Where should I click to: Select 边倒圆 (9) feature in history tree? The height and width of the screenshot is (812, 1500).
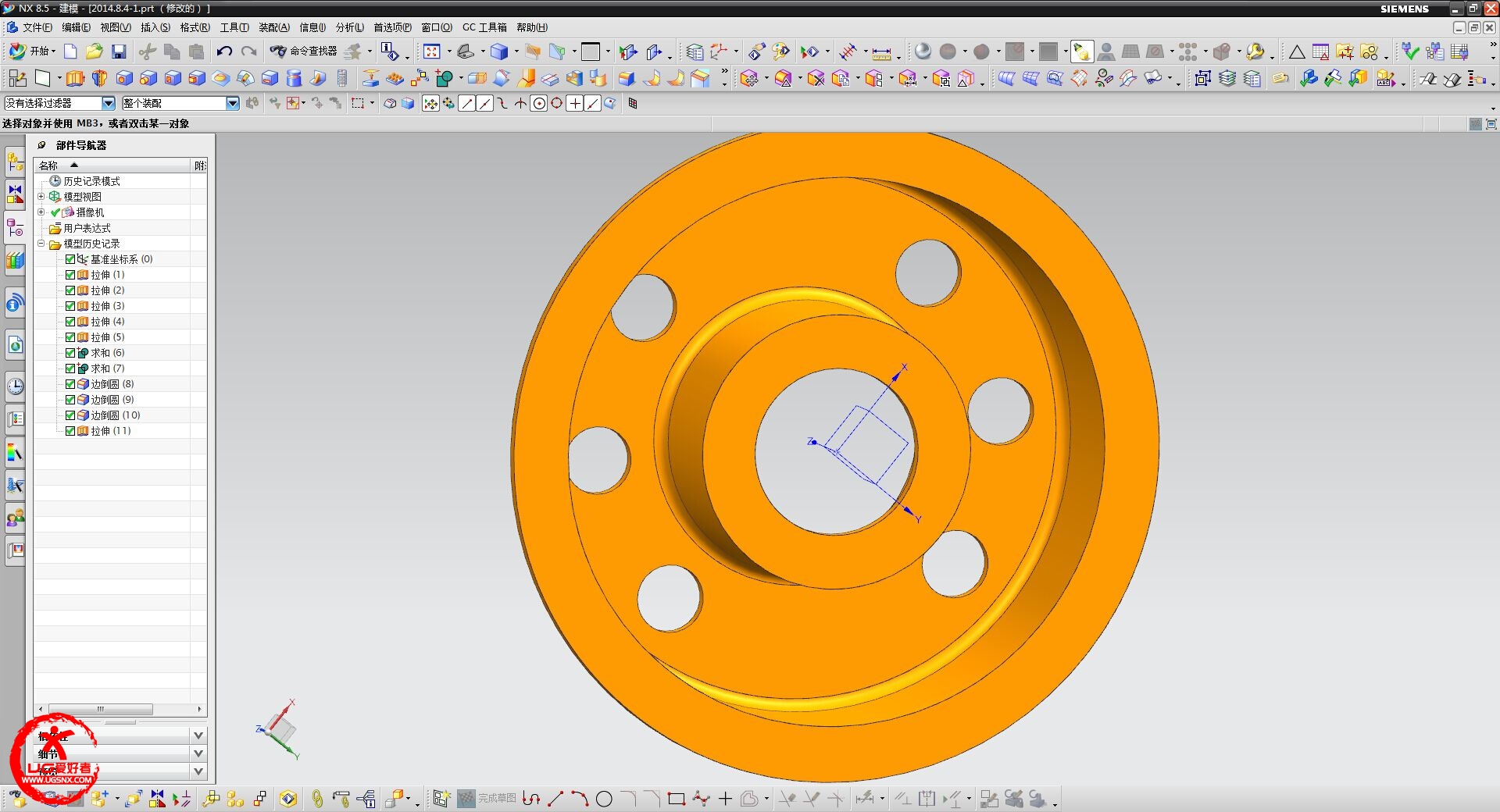112,400
